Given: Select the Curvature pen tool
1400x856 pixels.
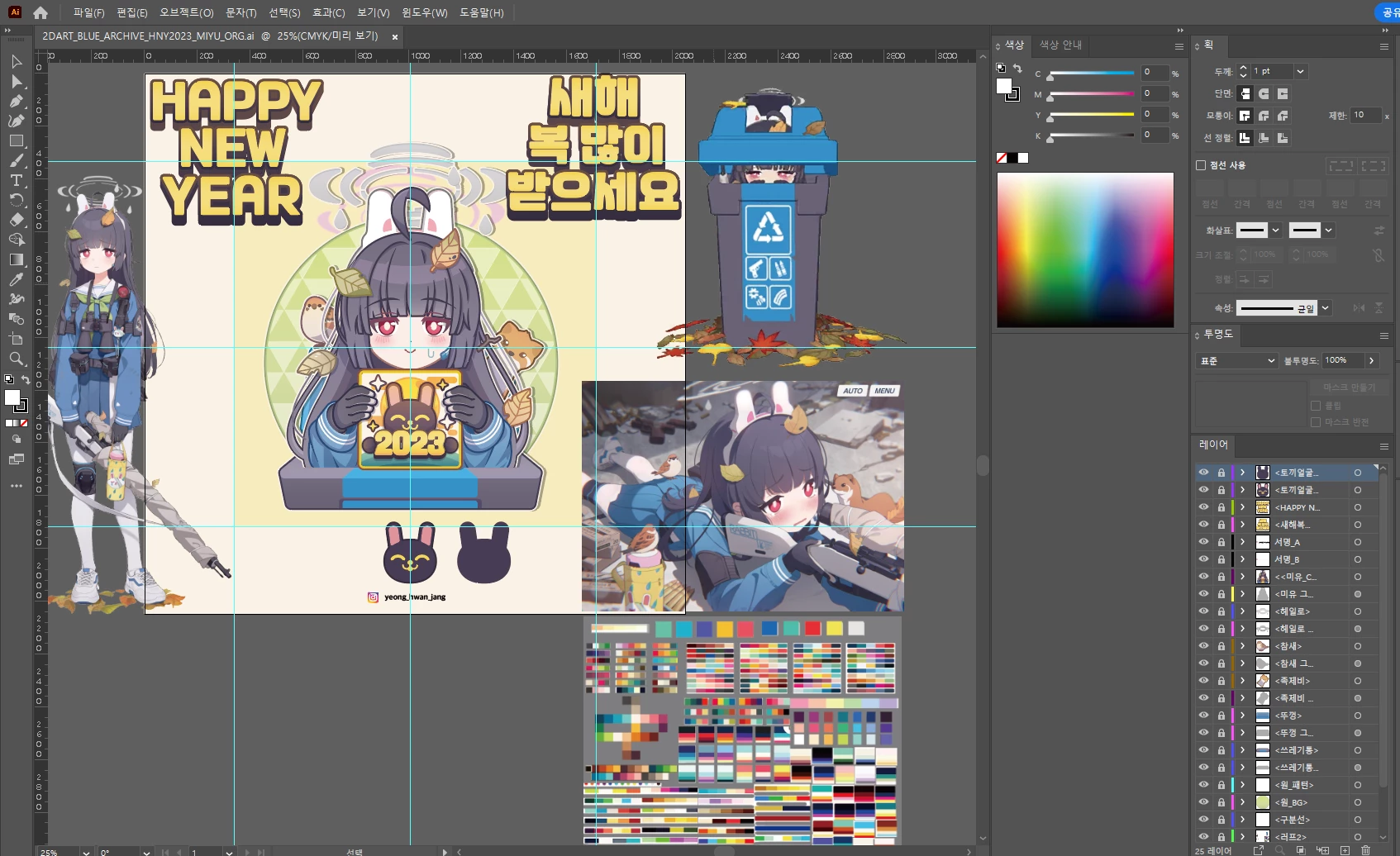Looking at the screenshot, I should (16, 121).
